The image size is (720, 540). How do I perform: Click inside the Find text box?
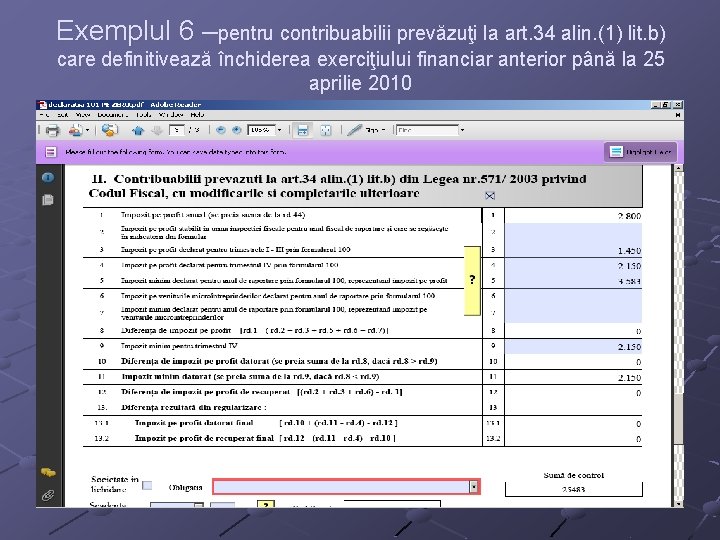click(427, 130)
